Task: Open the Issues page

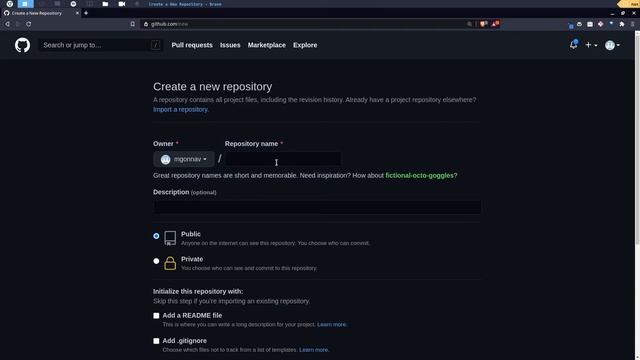Action: coord(230,45)
